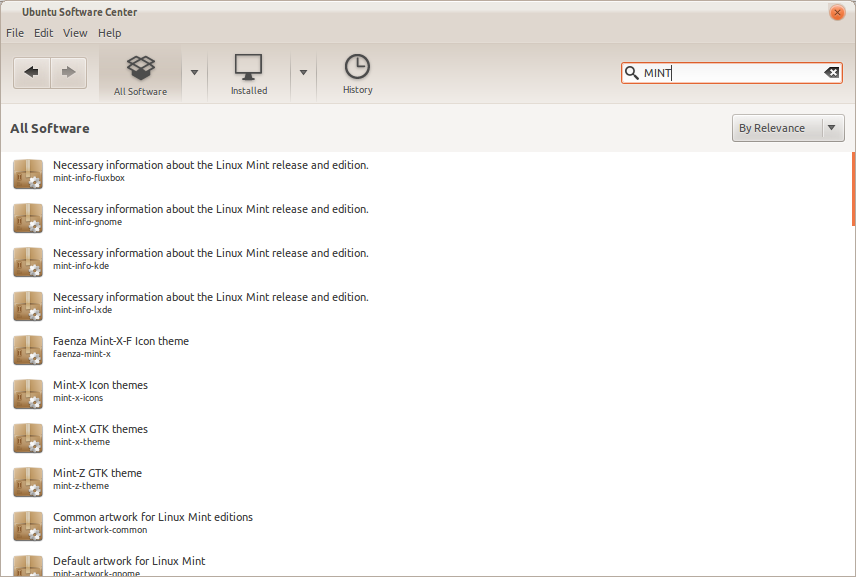Select the mint-info-lxde package name
The image size is (856, 577).
click(82, 310)
